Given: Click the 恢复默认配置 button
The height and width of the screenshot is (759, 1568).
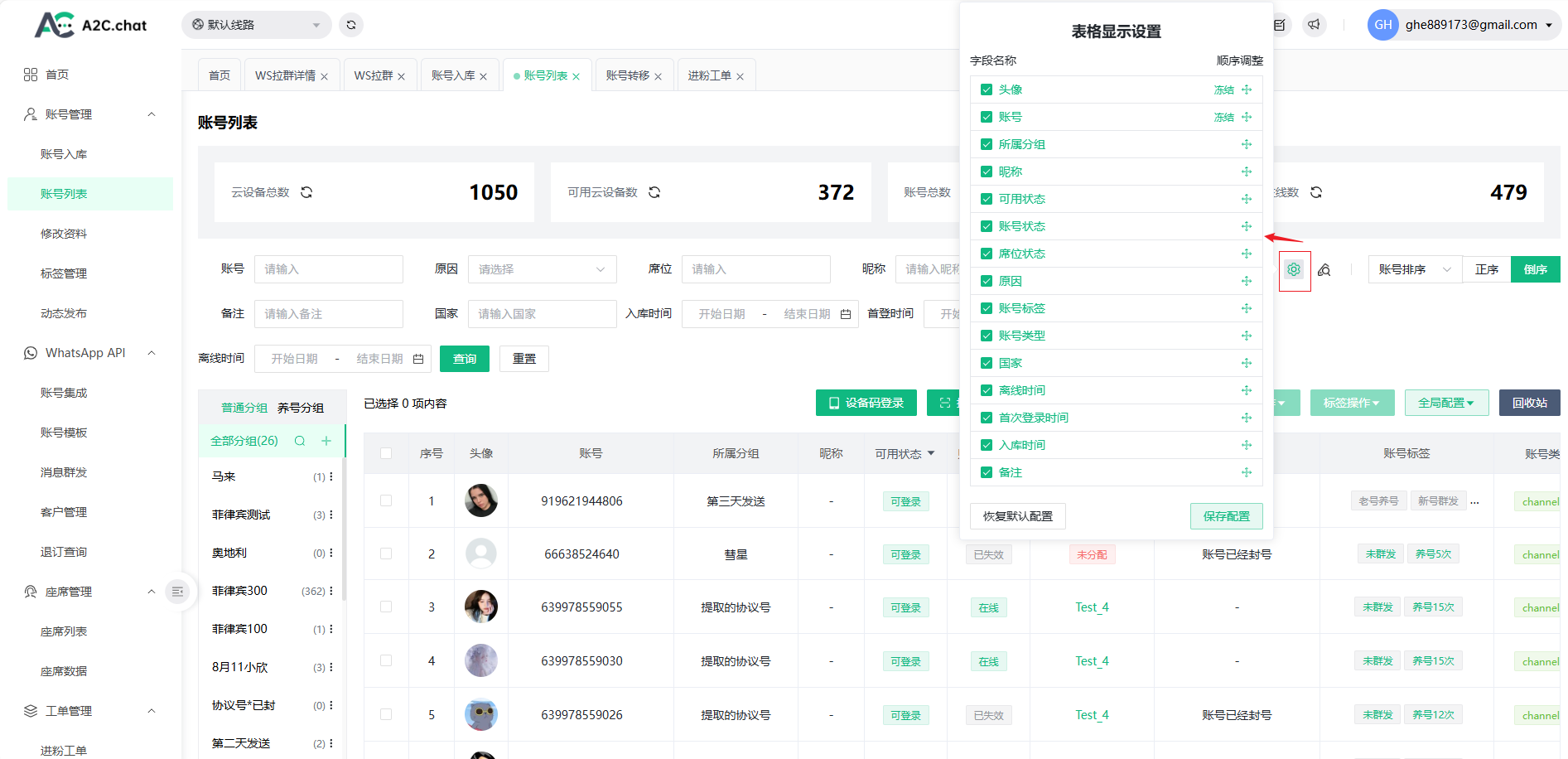Looking at the screenshot, I should point(1017,516).
